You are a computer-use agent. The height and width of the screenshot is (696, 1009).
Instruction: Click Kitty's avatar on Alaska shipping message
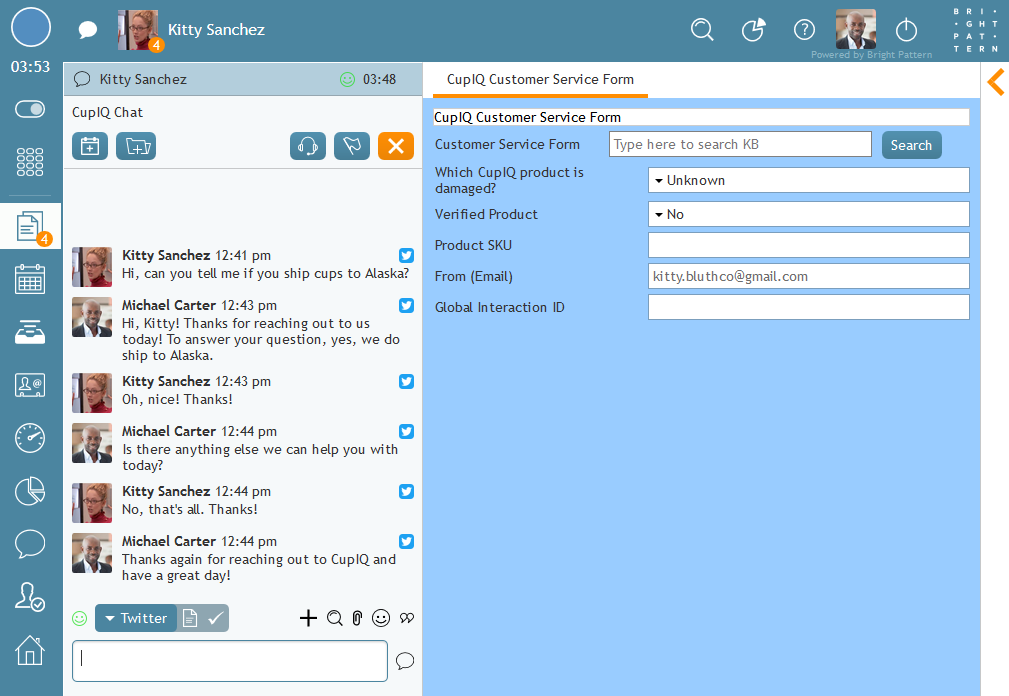click(92, 267)
